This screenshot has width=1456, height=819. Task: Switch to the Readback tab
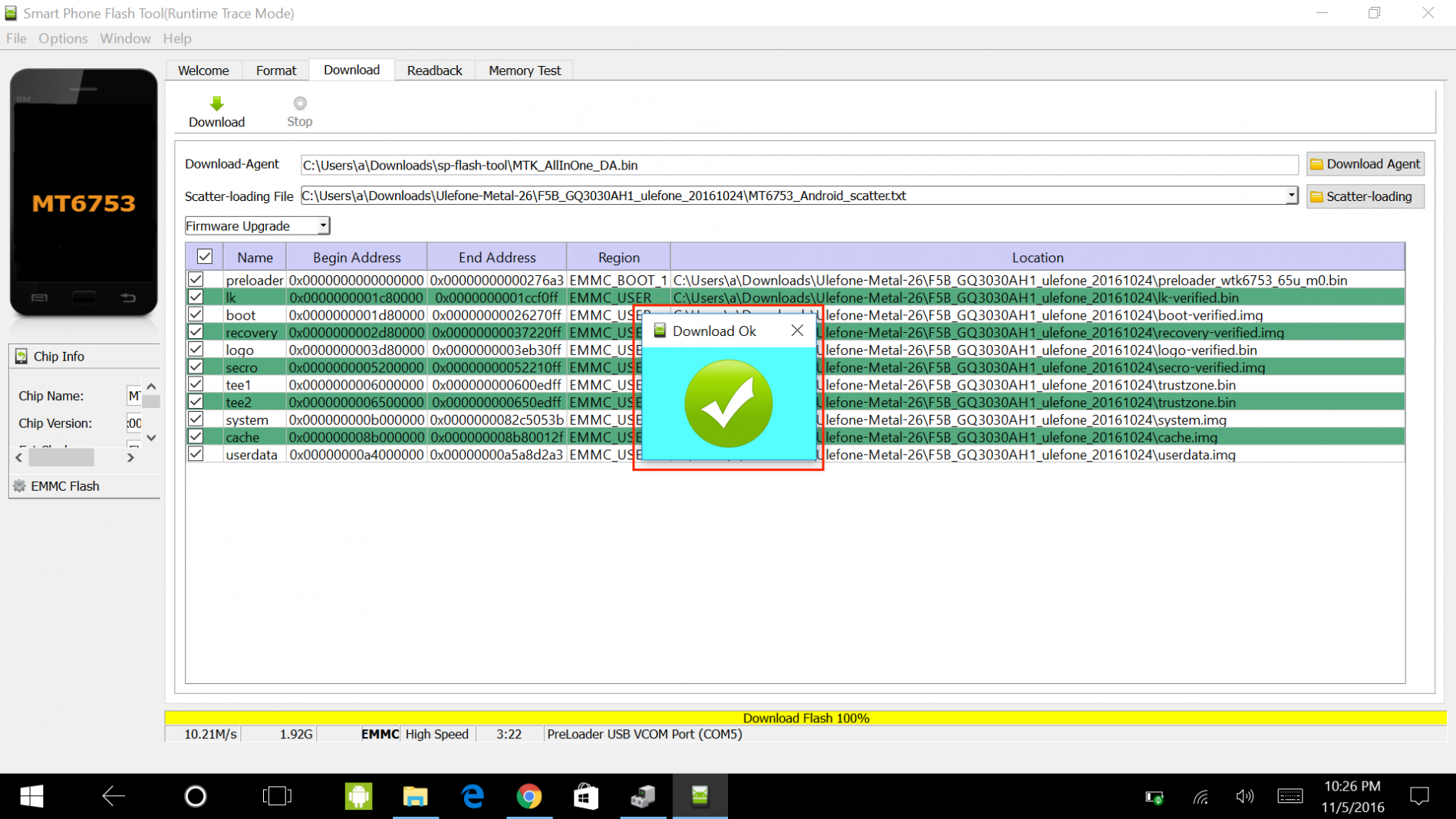coord(434,71)
